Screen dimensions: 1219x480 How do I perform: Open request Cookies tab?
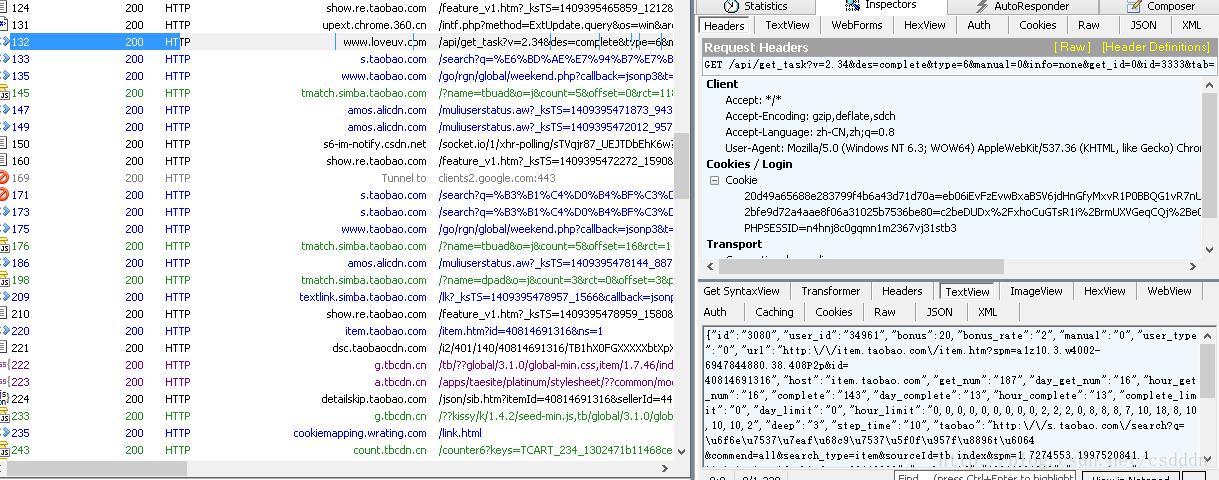tap(1037, 25)
